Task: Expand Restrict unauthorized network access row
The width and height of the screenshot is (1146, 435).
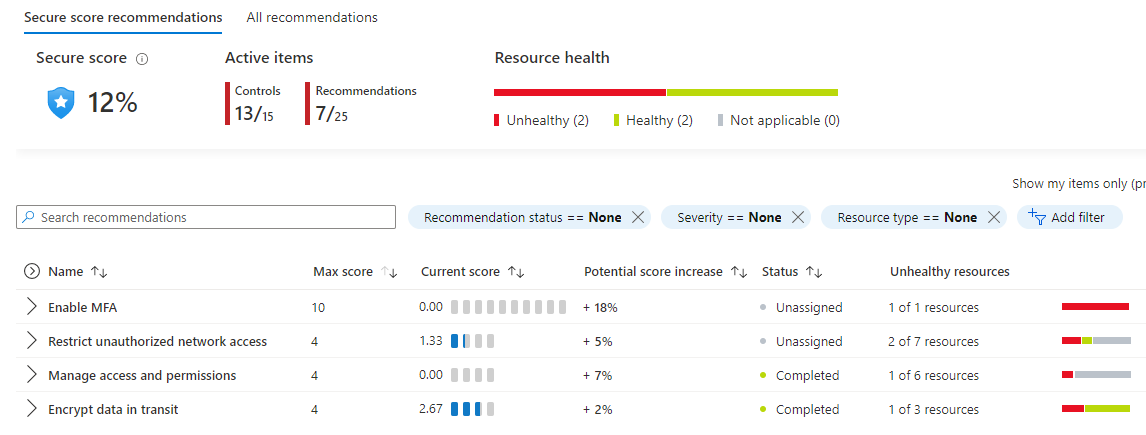Action: click(x=31, y=341)
